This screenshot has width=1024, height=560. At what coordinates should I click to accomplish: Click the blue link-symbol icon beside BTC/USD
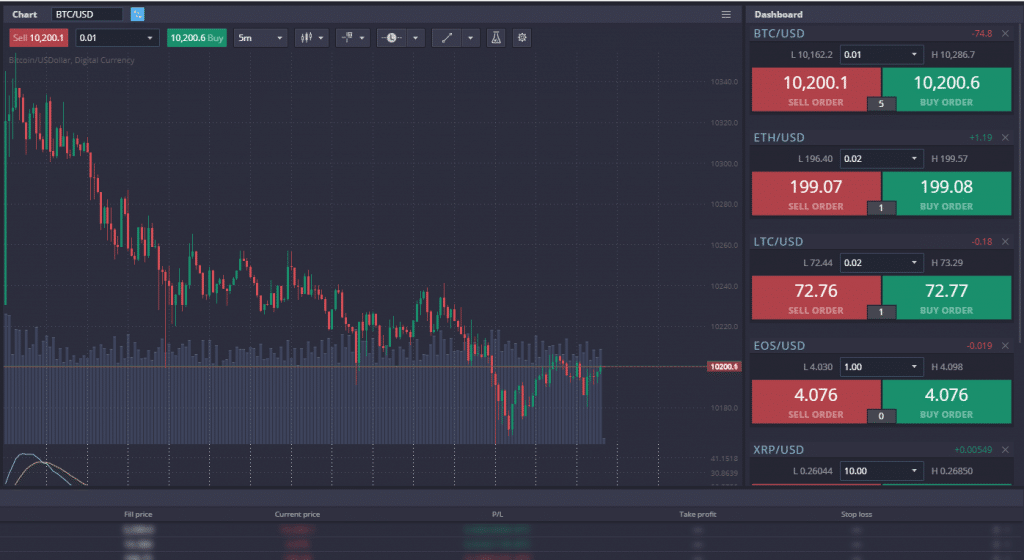137,14
